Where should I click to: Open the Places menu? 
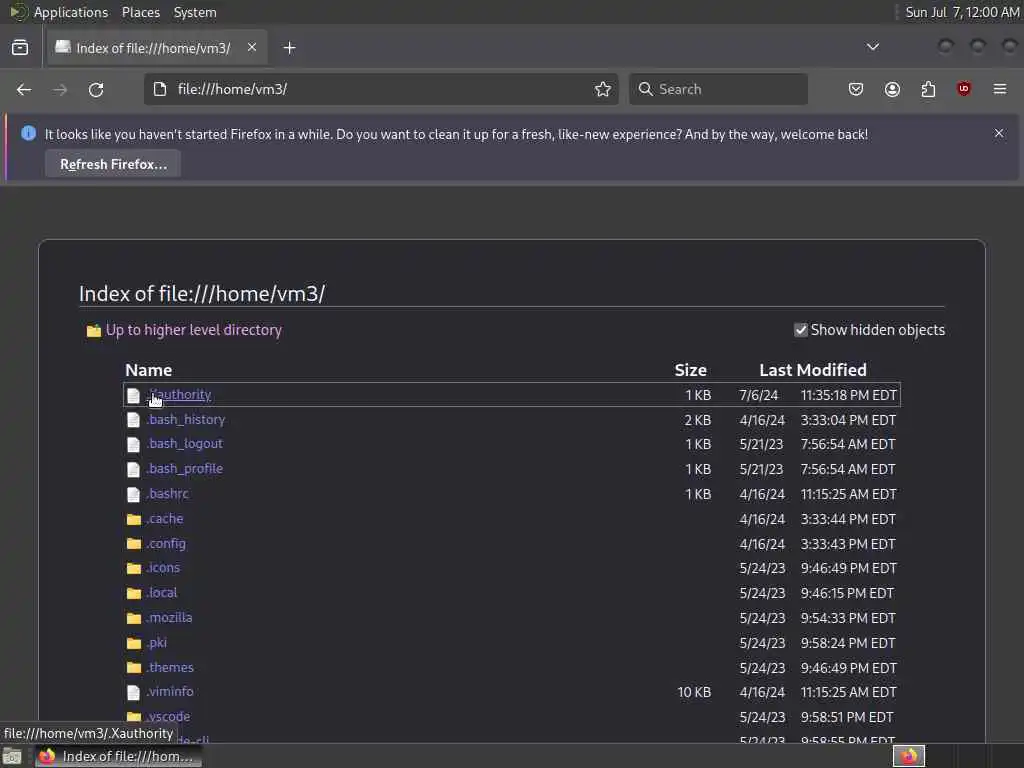coord(141,12)
